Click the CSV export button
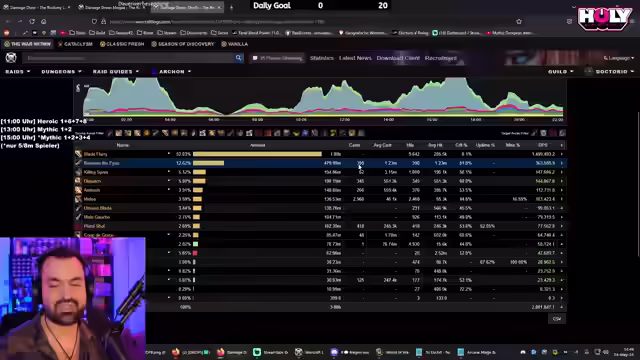 click(x=557, y=319)
